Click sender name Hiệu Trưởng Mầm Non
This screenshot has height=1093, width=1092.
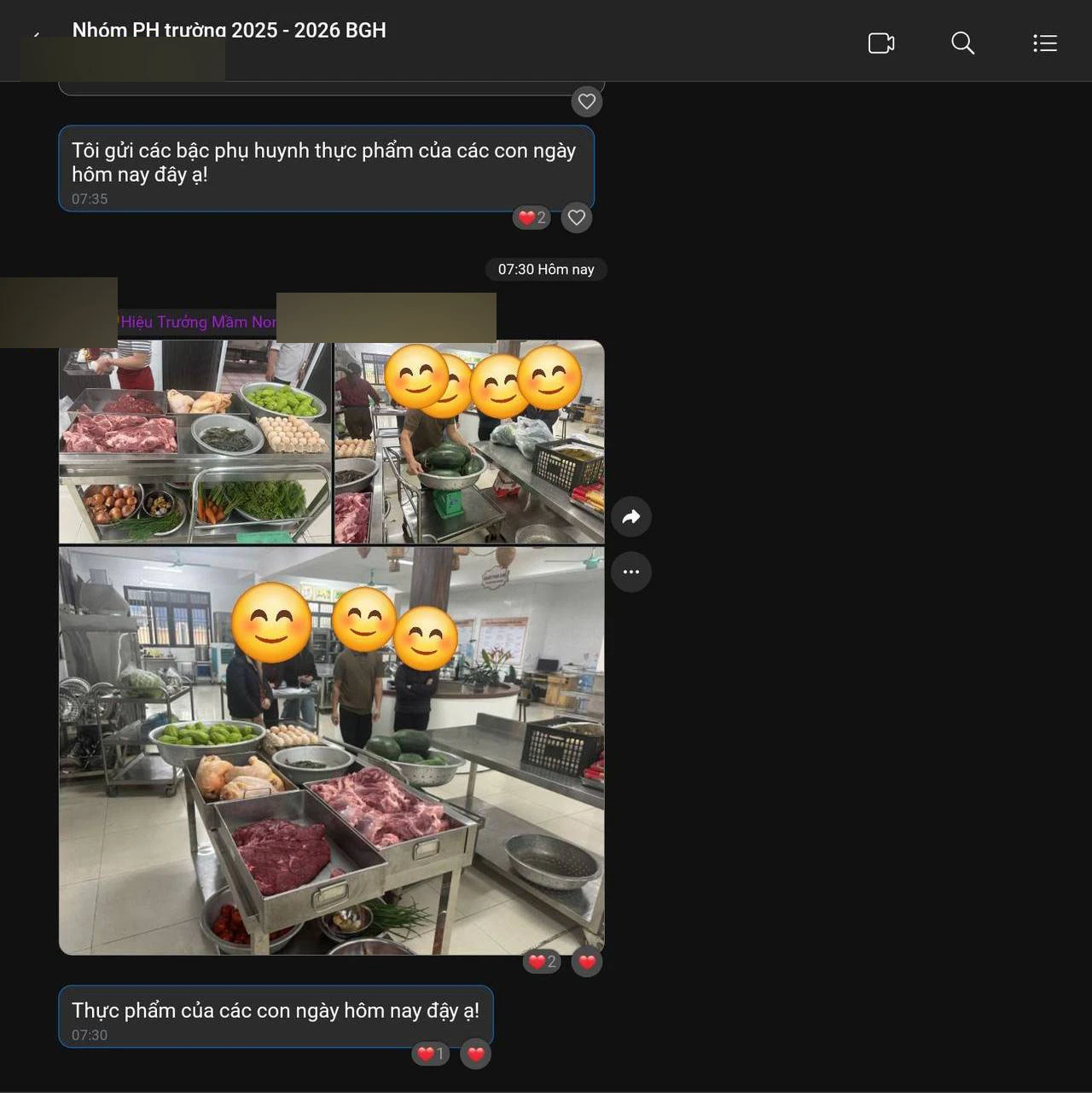pyautogui.click(x=198, y=322)
